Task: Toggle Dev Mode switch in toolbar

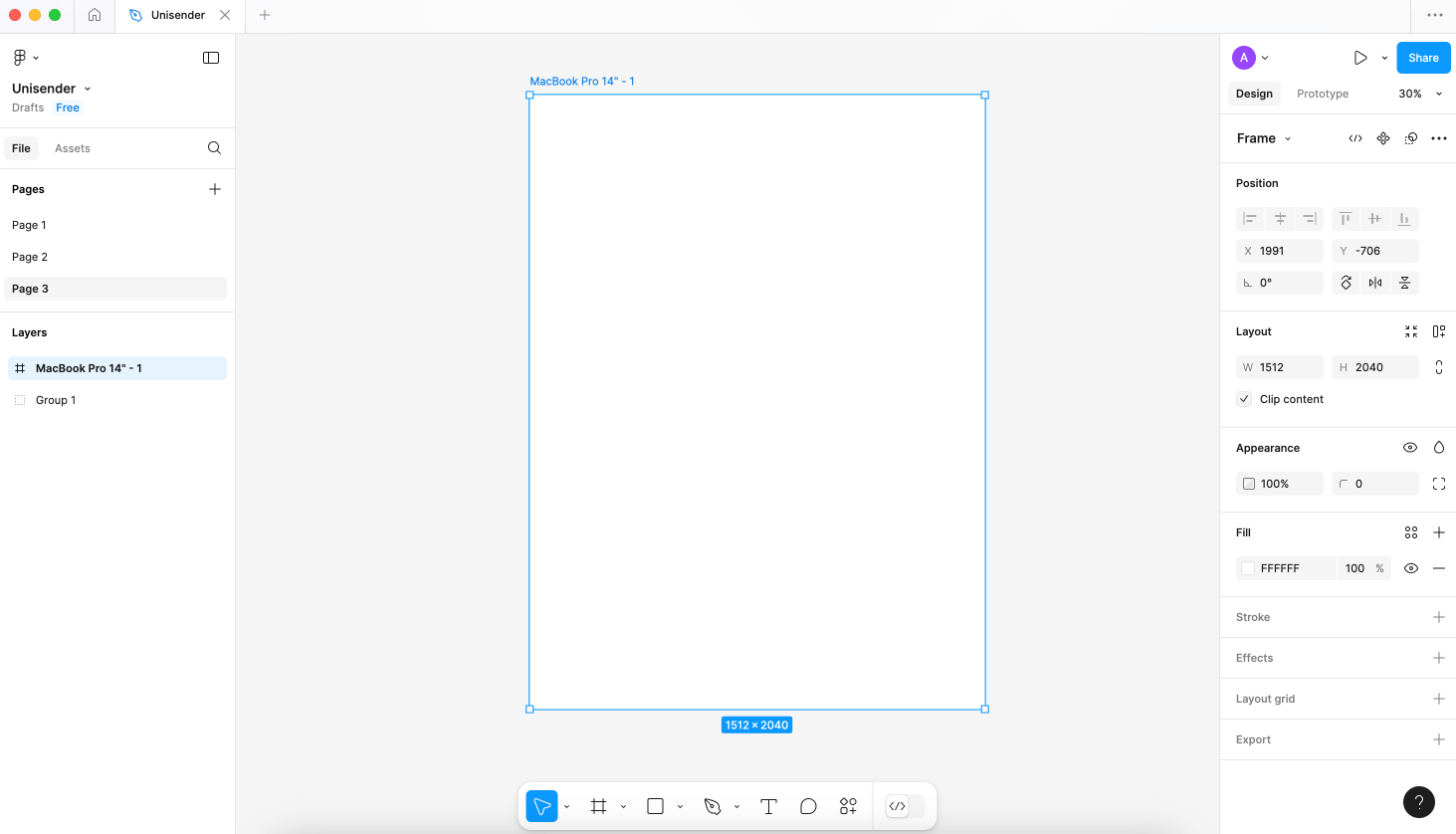Action: (x=905, y=806)
